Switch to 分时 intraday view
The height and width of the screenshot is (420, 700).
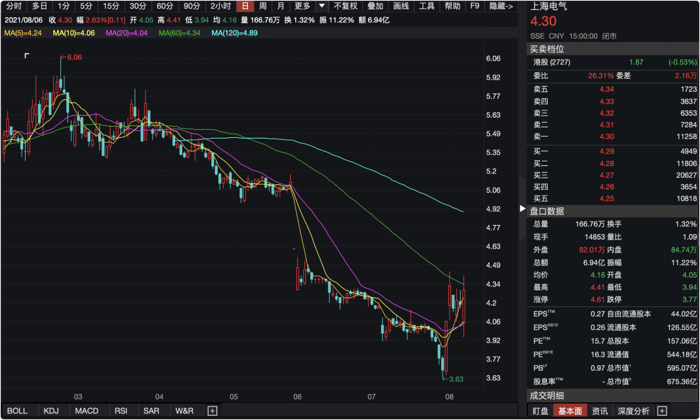(x=13, y=6)
